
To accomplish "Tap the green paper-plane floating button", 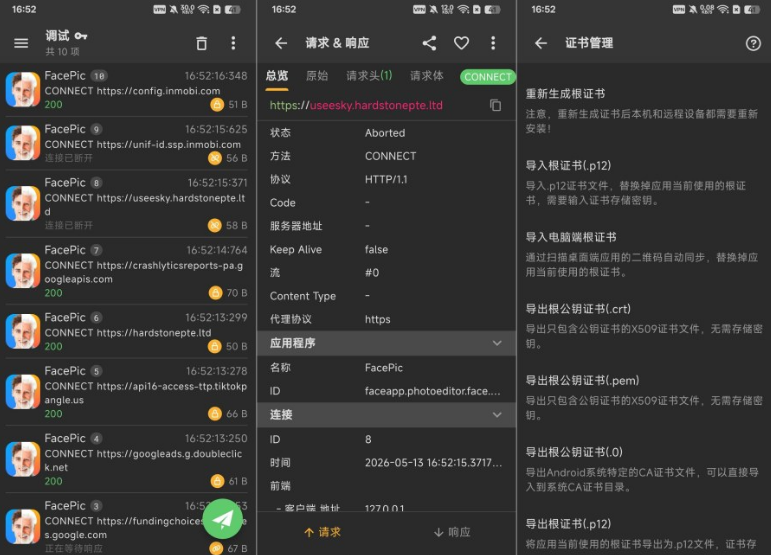I will [x=223, y=519].
